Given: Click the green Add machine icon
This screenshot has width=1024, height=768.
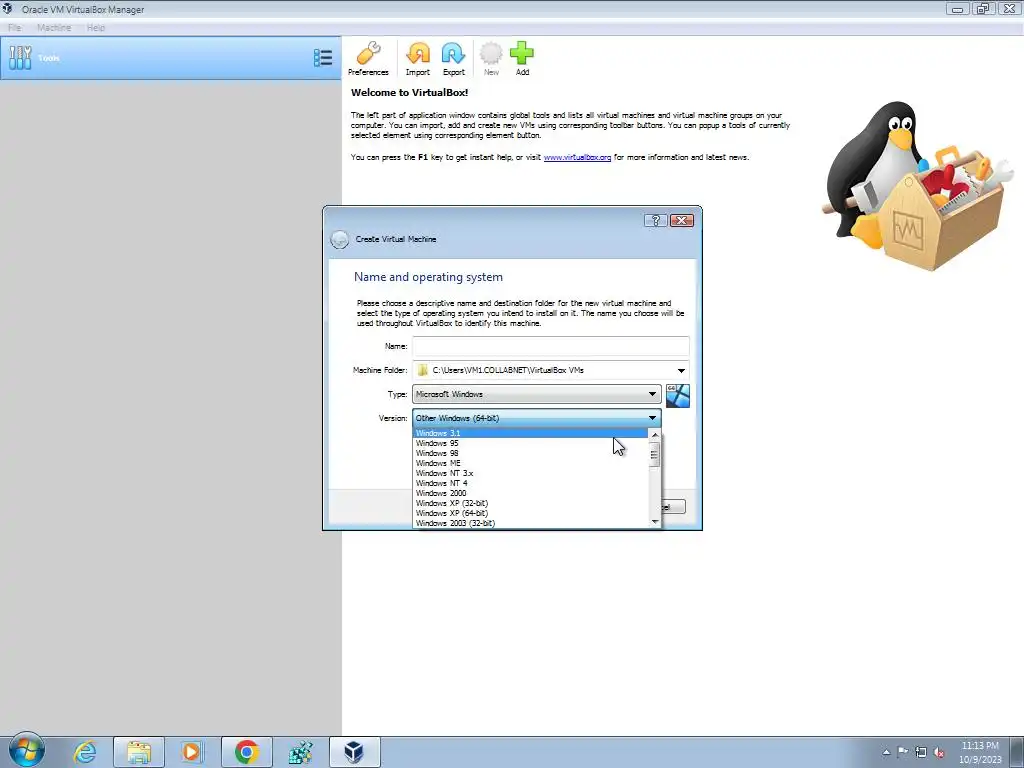Looking at the screenshot, I should 522,59.
